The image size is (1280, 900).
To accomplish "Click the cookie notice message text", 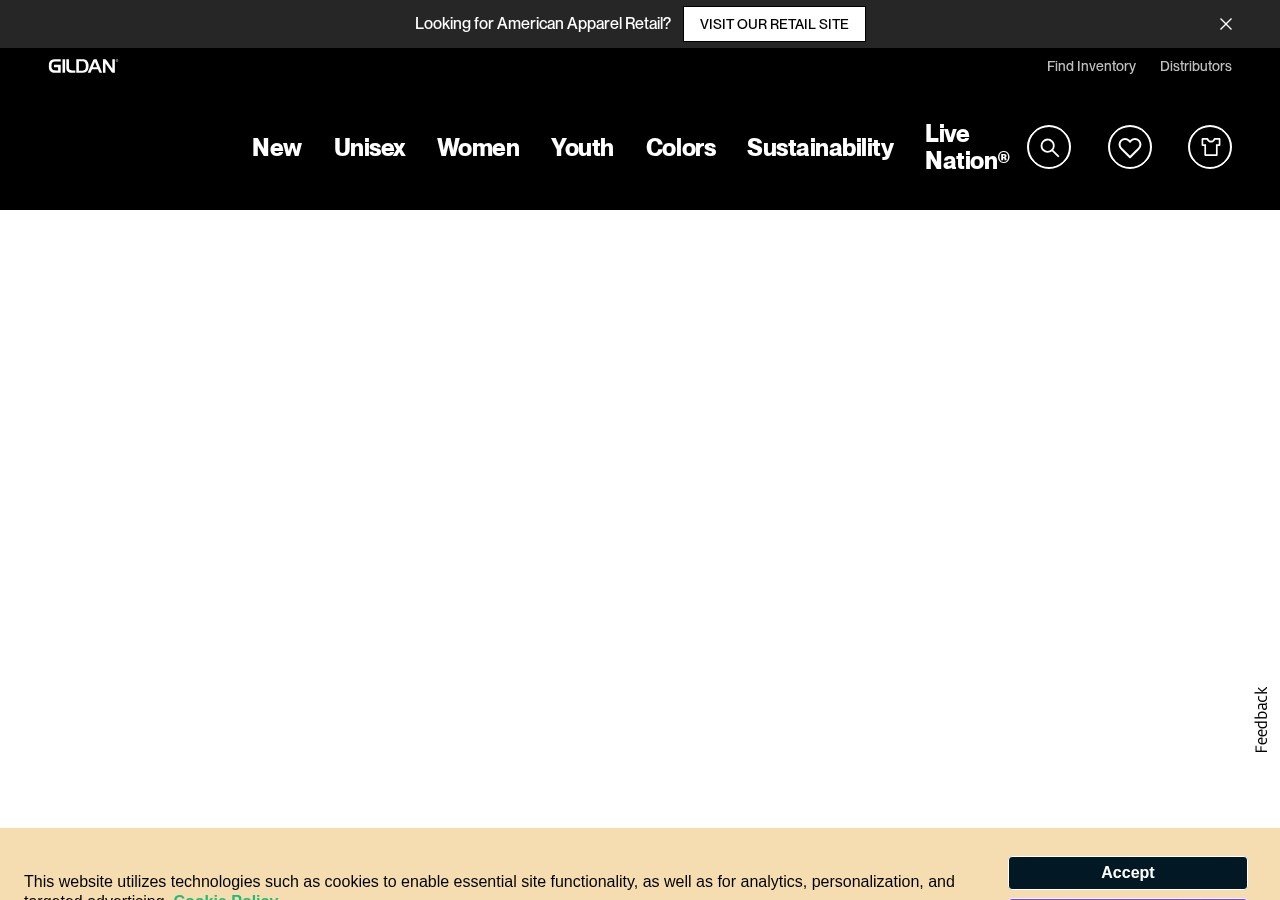I will 489,881.
